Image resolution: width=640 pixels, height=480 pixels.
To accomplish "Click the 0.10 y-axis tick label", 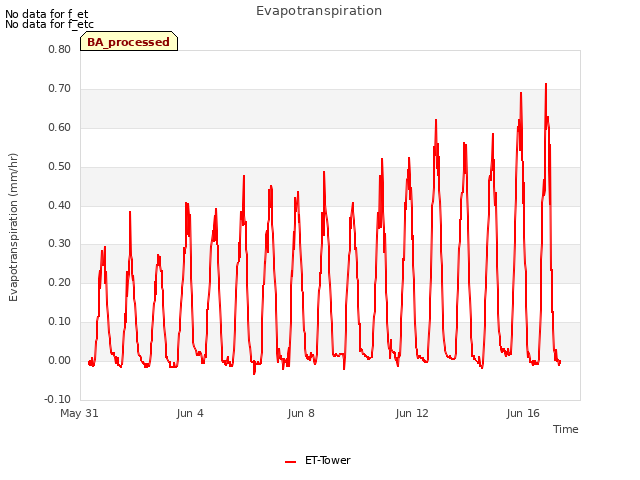I will click(x=60, y=322).
